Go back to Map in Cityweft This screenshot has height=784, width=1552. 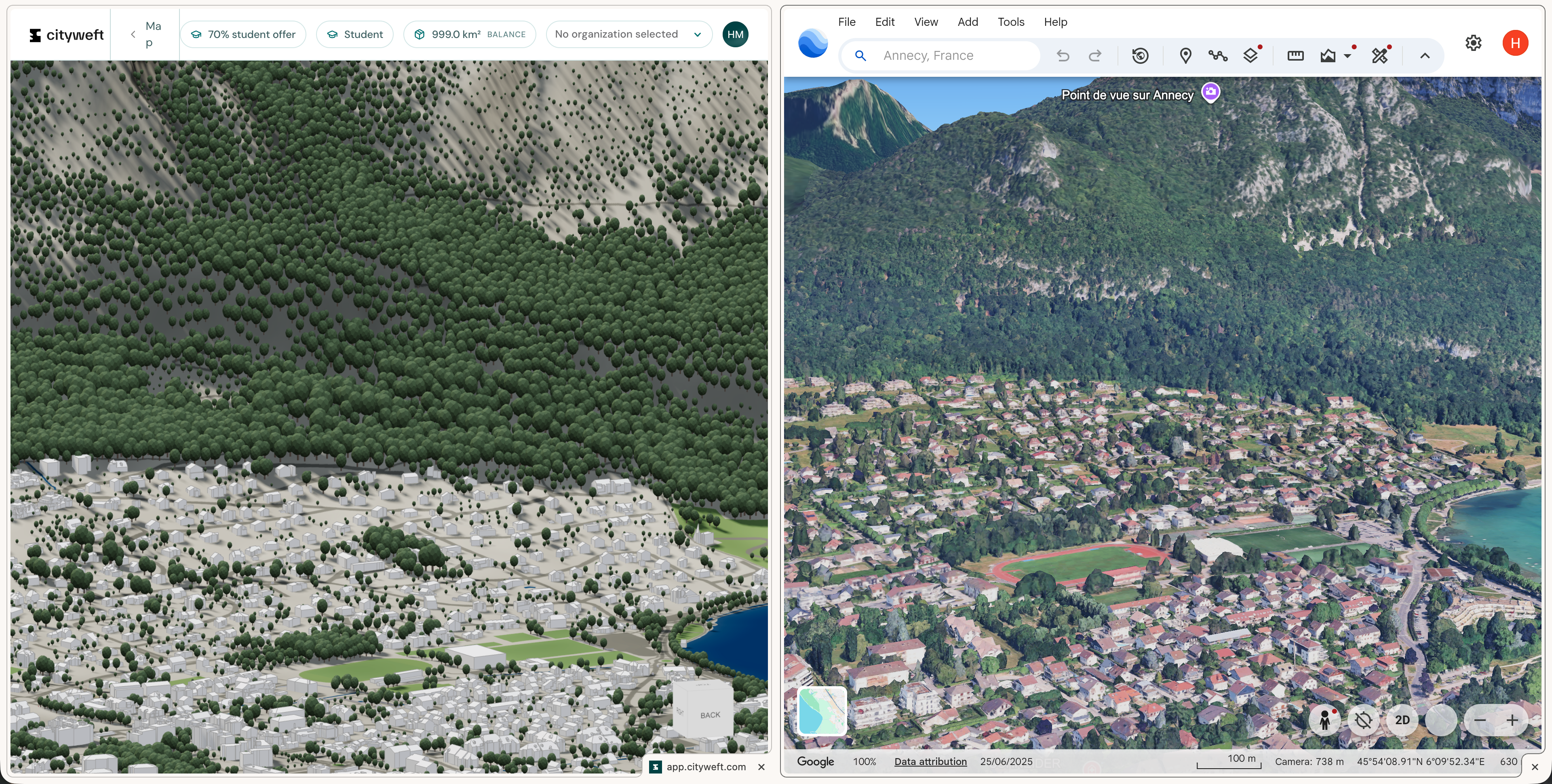point(146,34)
